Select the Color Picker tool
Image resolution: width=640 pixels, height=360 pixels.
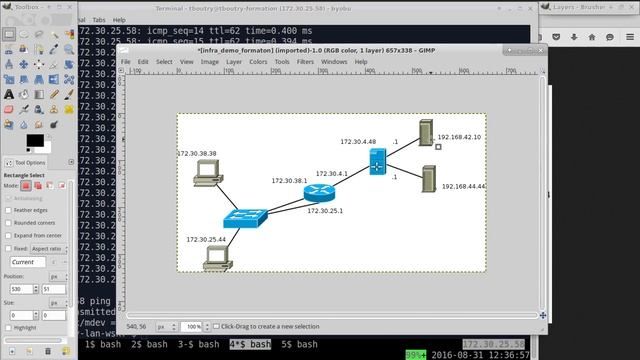coord(54,49)
